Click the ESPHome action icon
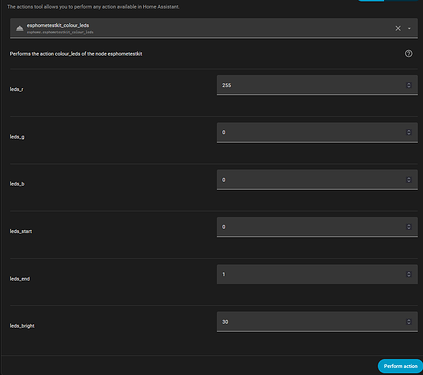 pos(20,28)
